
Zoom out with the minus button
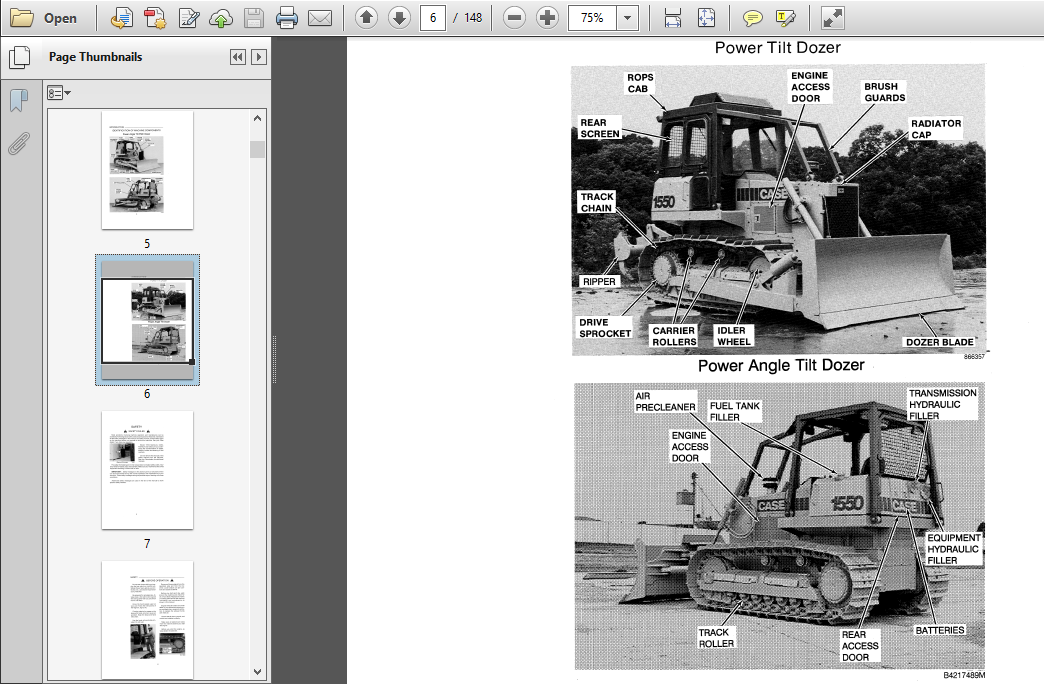pos(514,18)
